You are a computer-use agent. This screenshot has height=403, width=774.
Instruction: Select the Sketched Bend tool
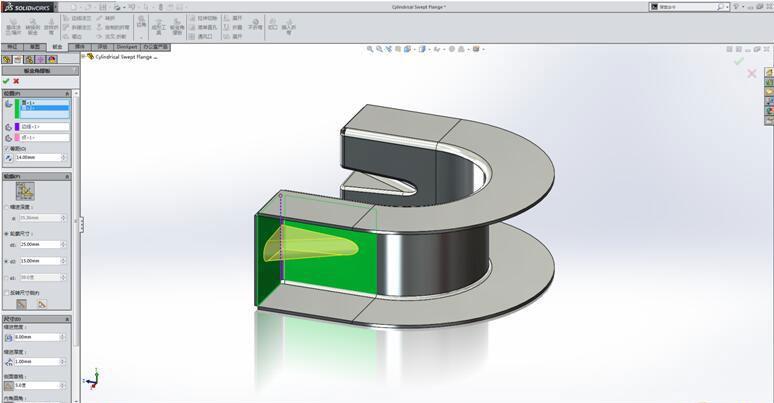click(x=113, y=27)
